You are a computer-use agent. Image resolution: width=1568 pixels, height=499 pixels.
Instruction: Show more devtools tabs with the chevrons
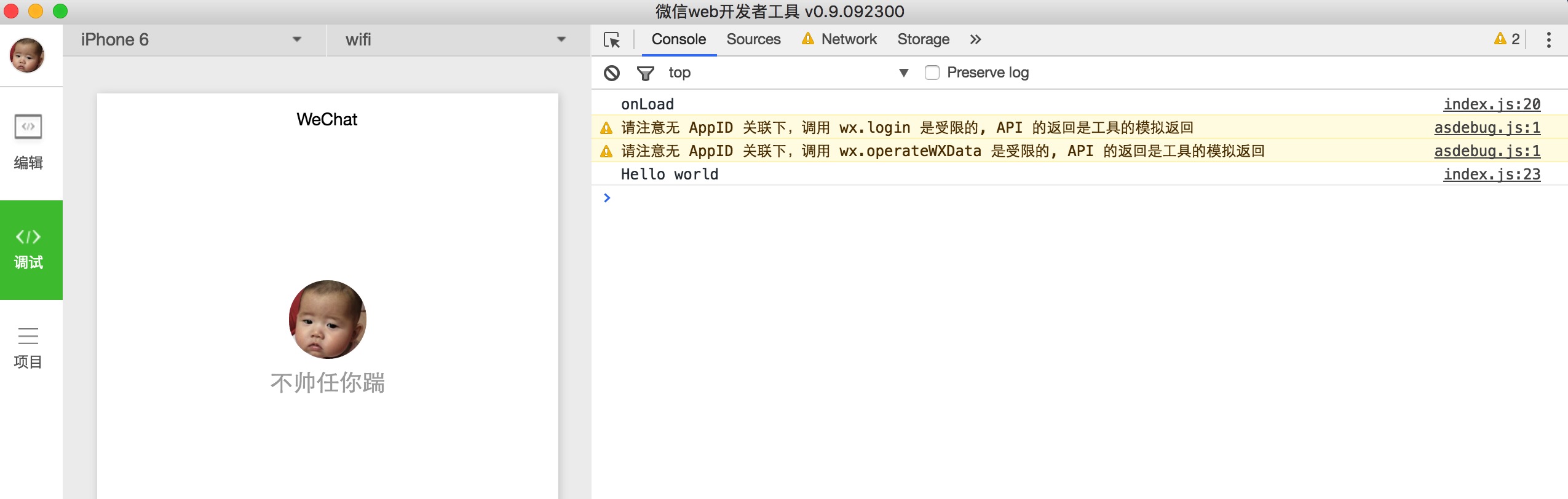[x=975, y=40]
